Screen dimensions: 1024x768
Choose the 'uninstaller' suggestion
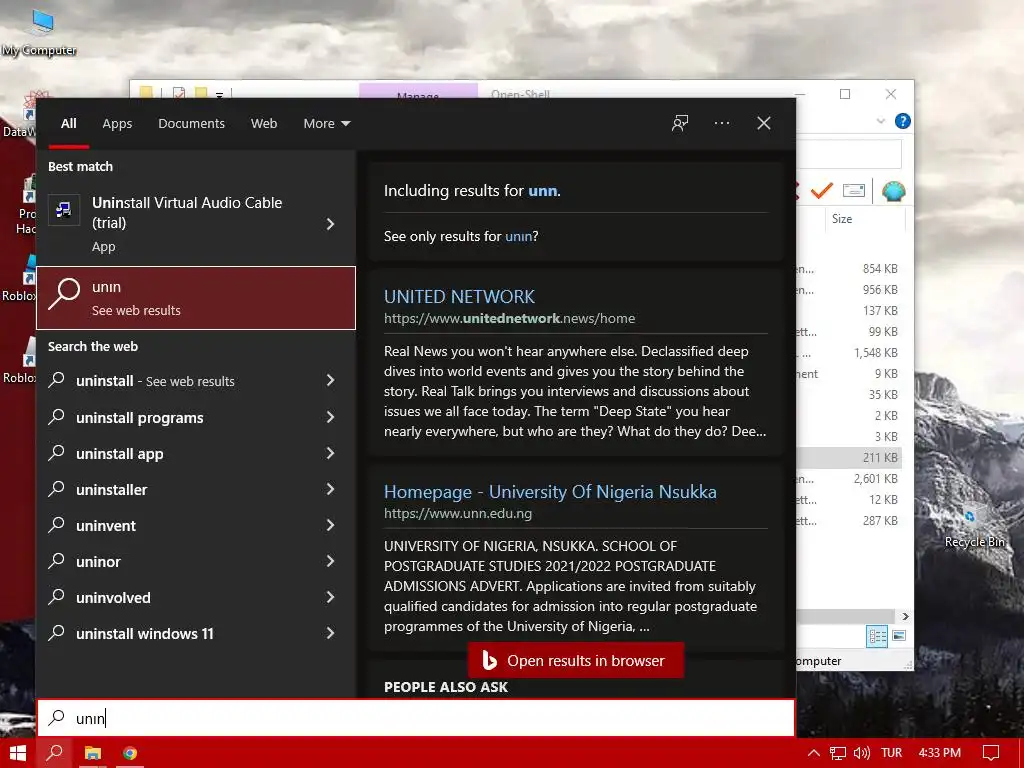click(112, 489)
